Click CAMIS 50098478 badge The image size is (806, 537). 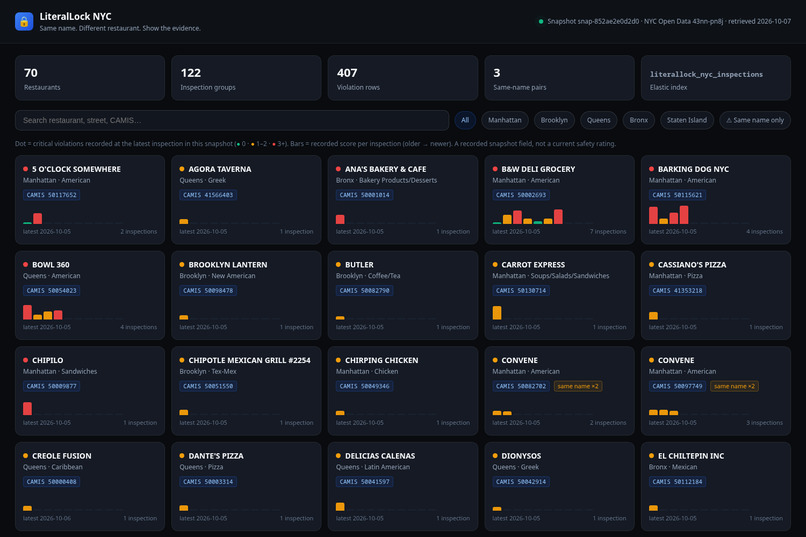(x=208, y=290)
